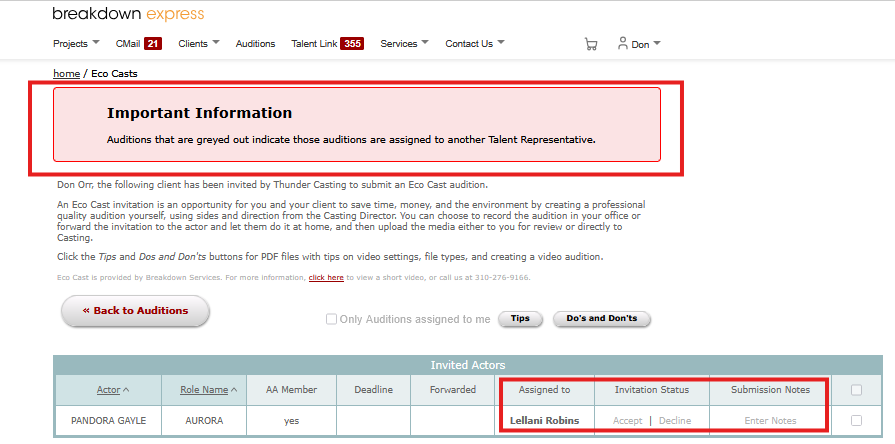Open the Clients menu

(x=193, y=44)
